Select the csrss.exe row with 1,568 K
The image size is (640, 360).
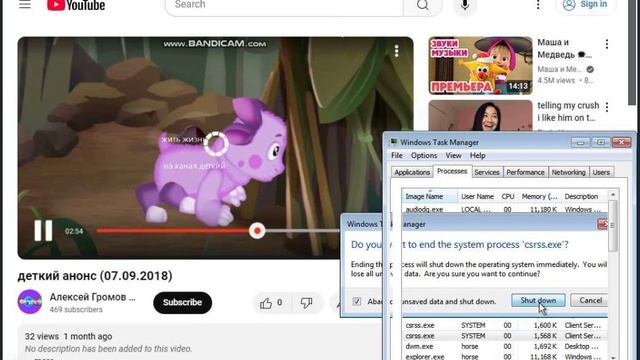pos(504,336)
